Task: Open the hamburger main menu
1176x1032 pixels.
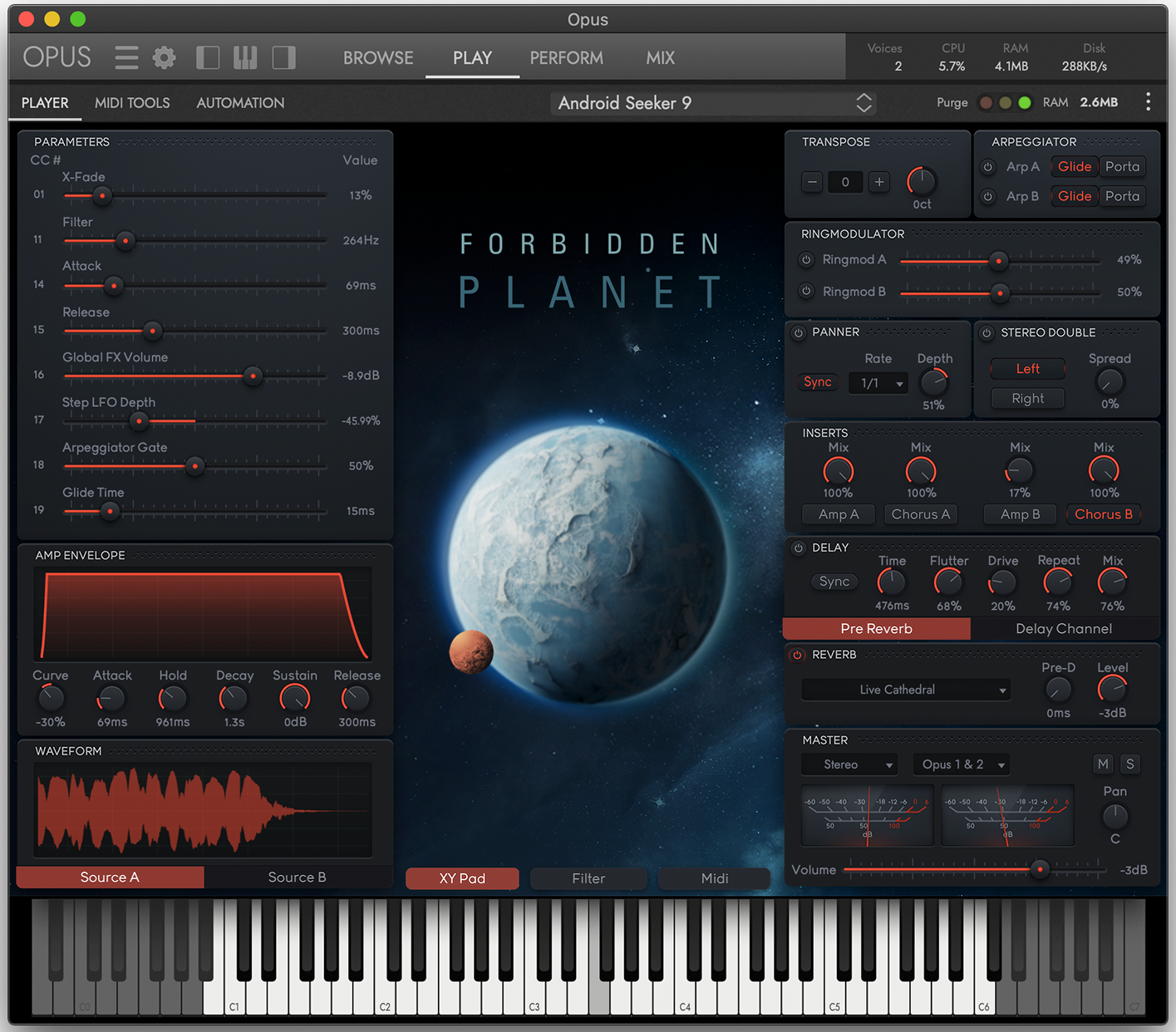Action: tap(125, 57)
